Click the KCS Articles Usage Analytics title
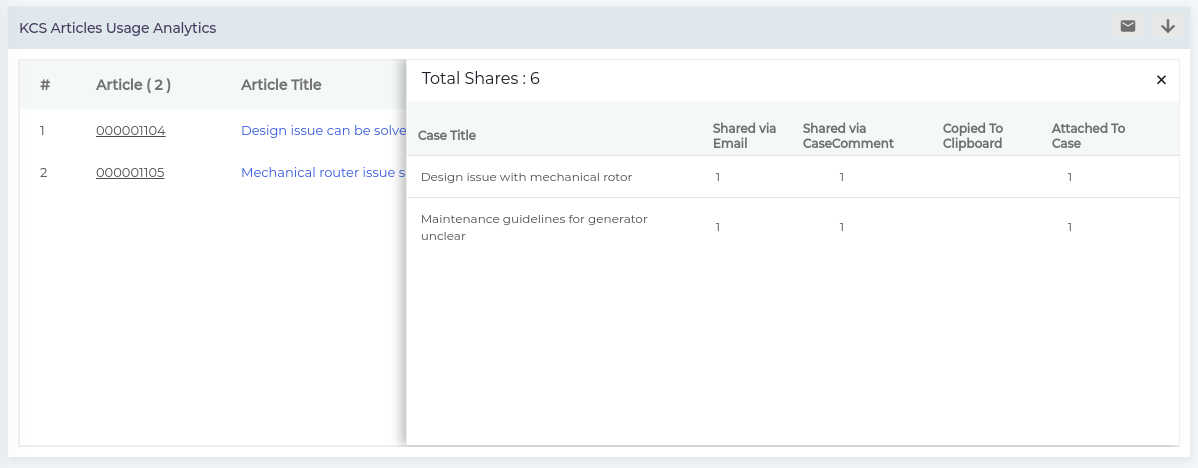 click(x=118, y=28)
